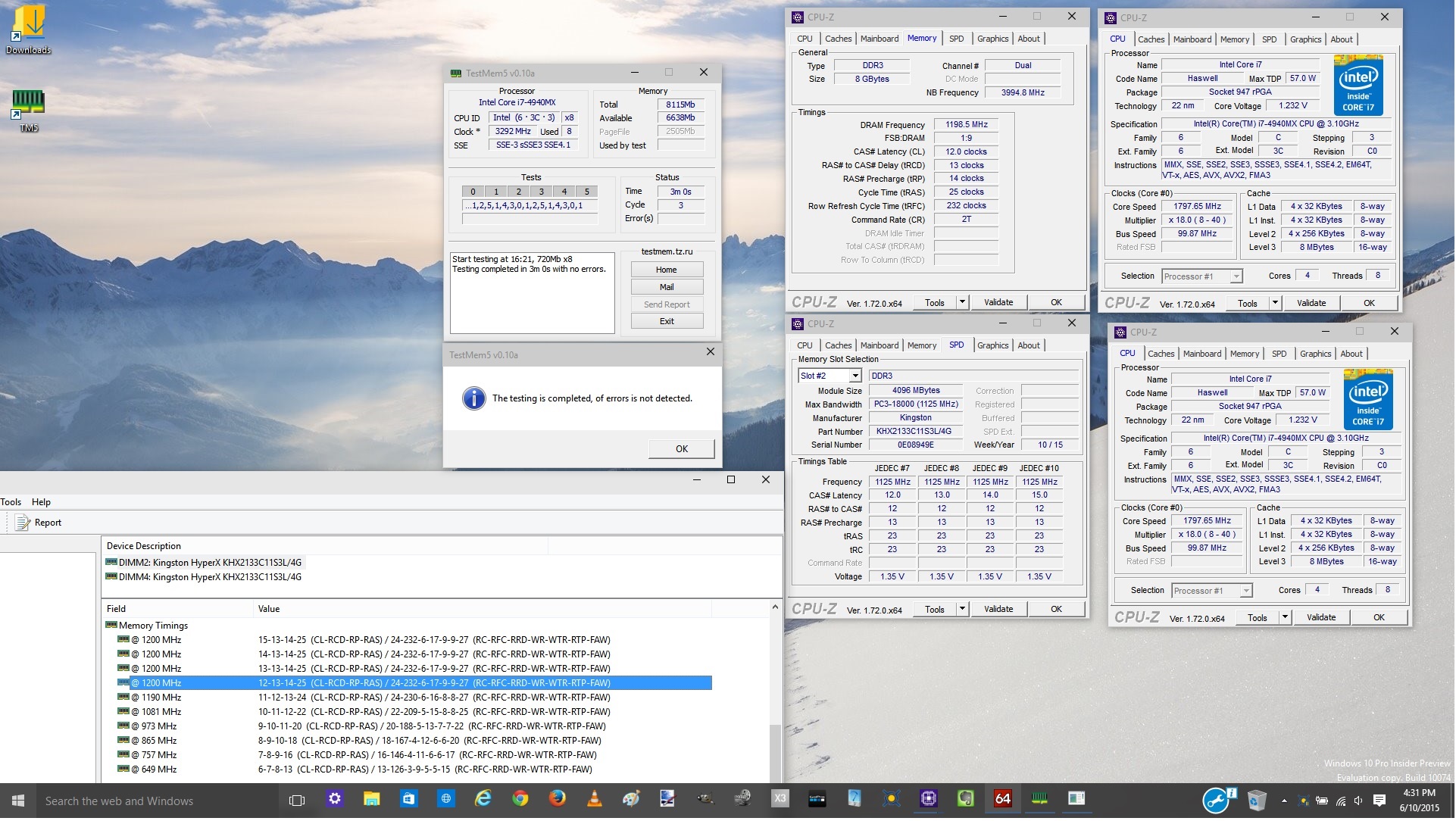This screenshot has width=1456, height=821.
Task: Open File Explorer from the taskbar
Action: [x=371, y=801]
